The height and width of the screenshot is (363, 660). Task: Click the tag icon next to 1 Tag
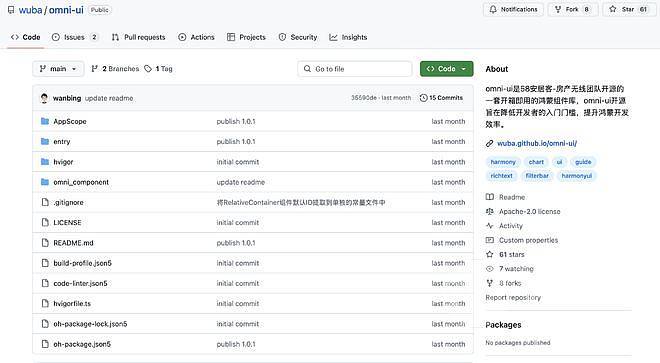point(148,69)
